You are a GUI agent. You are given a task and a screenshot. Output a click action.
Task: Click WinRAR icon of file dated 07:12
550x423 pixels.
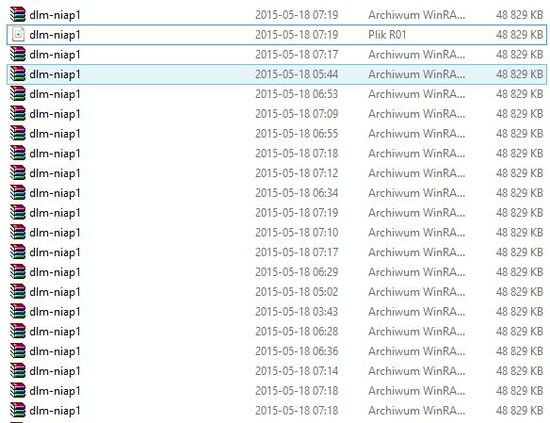[x=18, y=173]
